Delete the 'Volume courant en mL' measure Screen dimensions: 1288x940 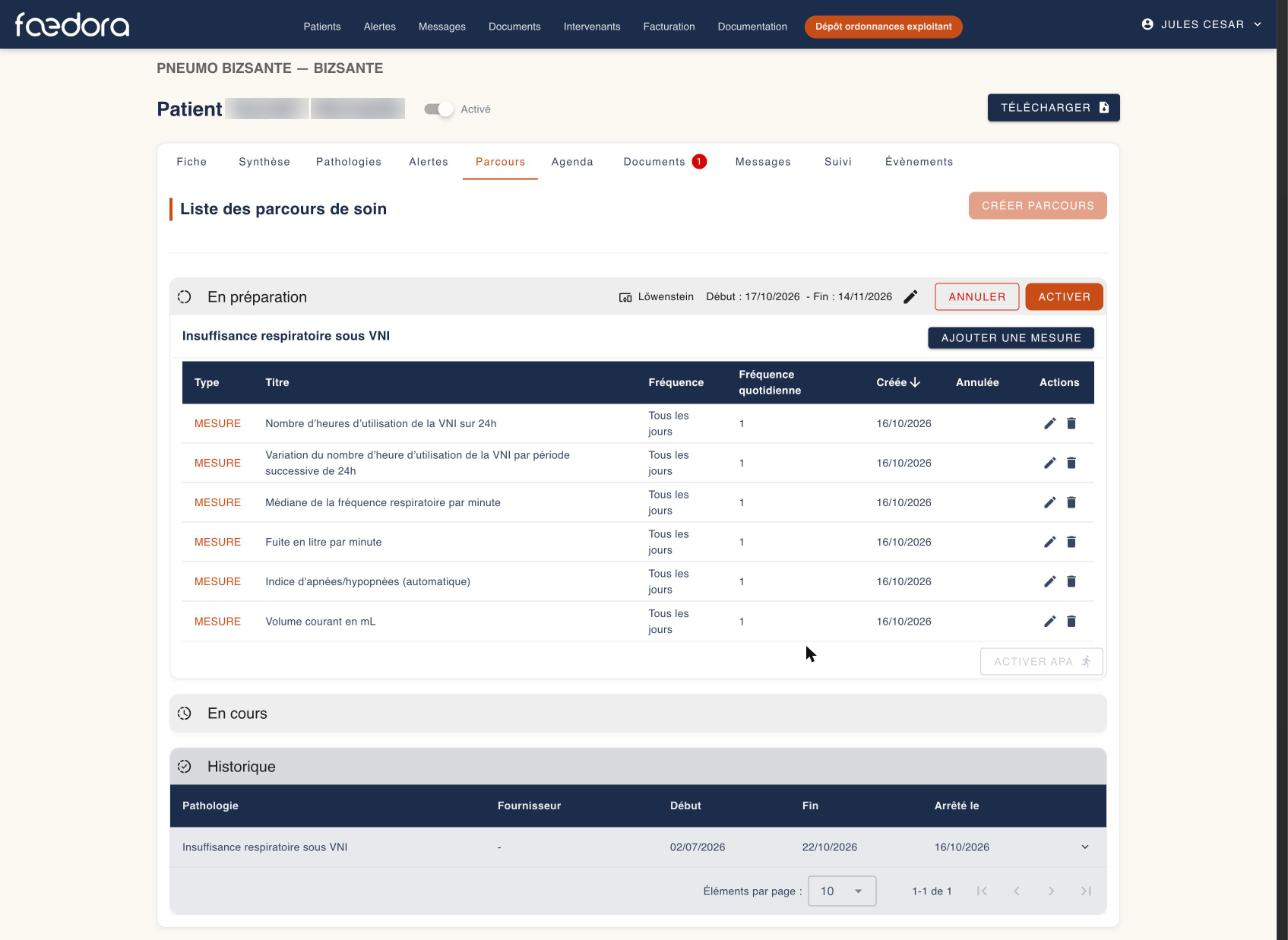click(1071, 621)
